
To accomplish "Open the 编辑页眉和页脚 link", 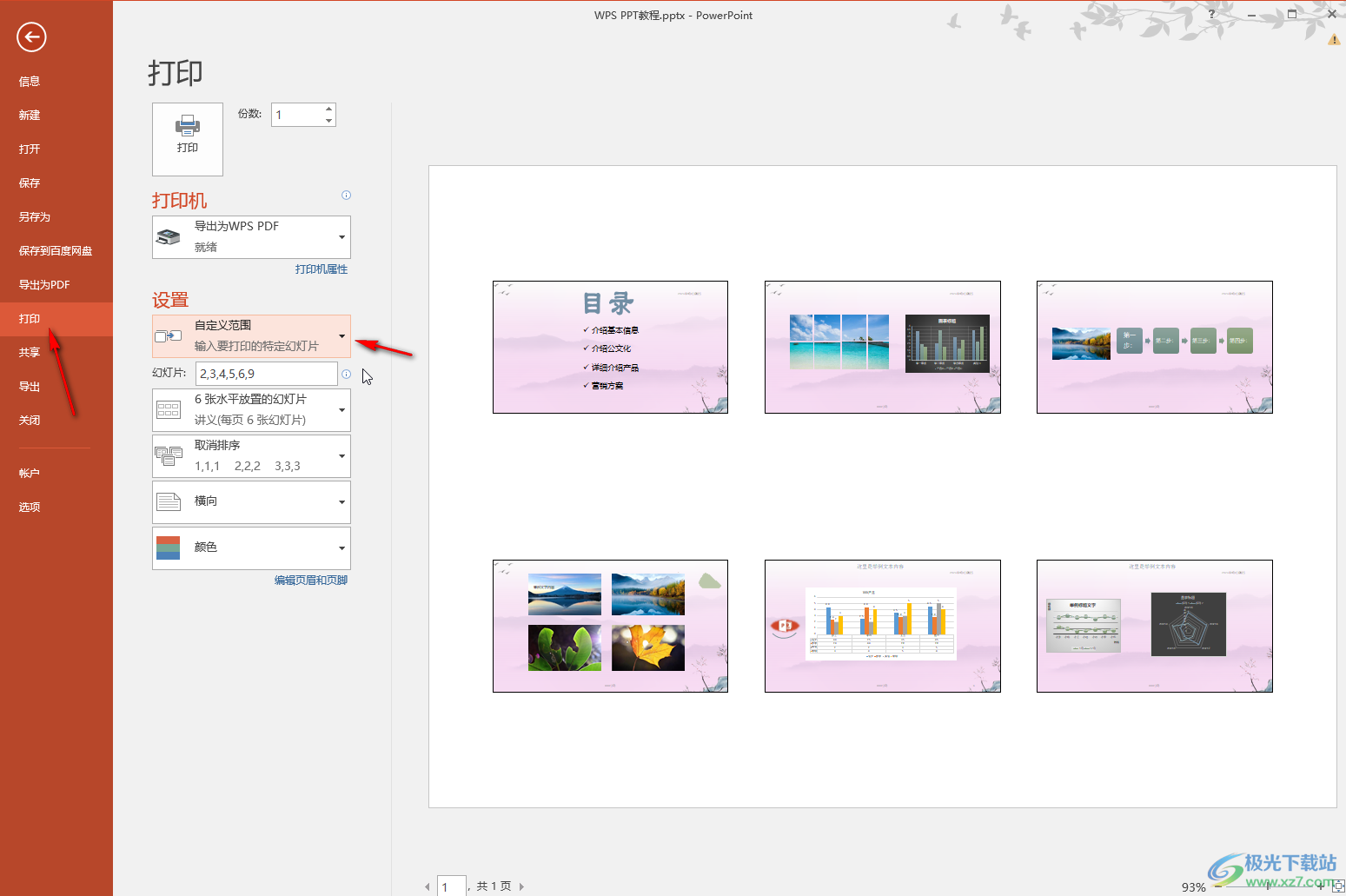I will [x=311, y=581].
